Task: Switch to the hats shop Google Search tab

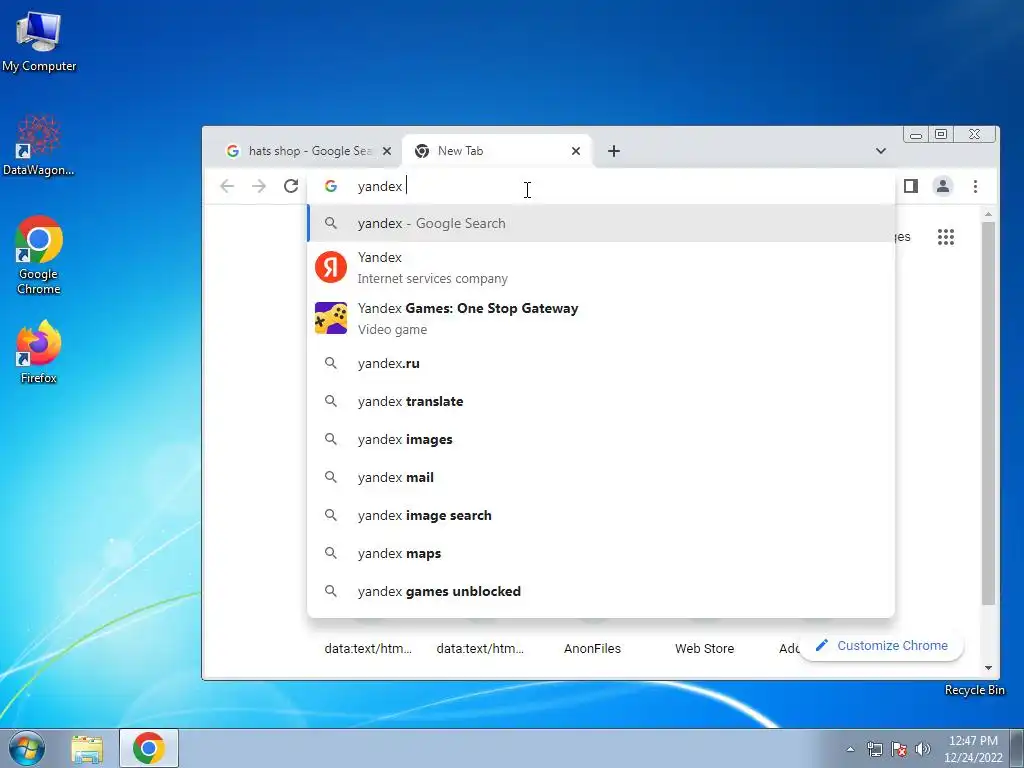Action: pyautogui.click(x=309, y=151)
